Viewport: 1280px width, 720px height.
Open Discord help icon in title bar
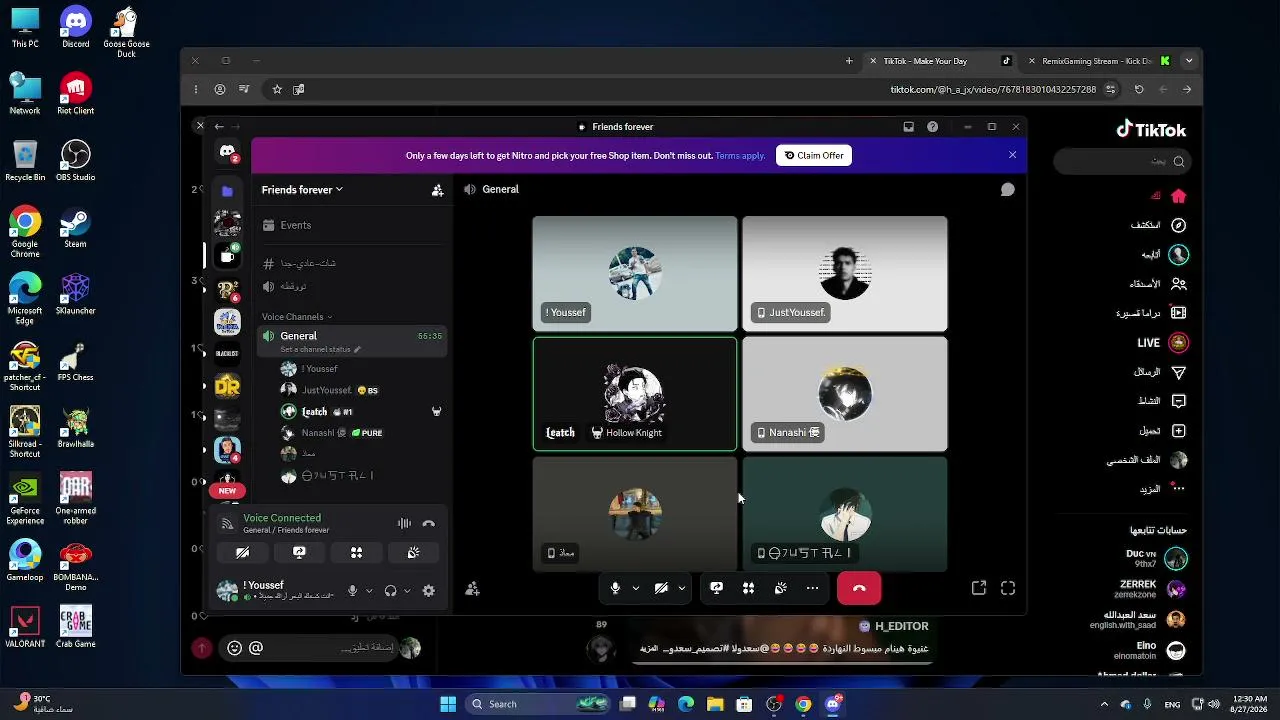pos(933,127)
